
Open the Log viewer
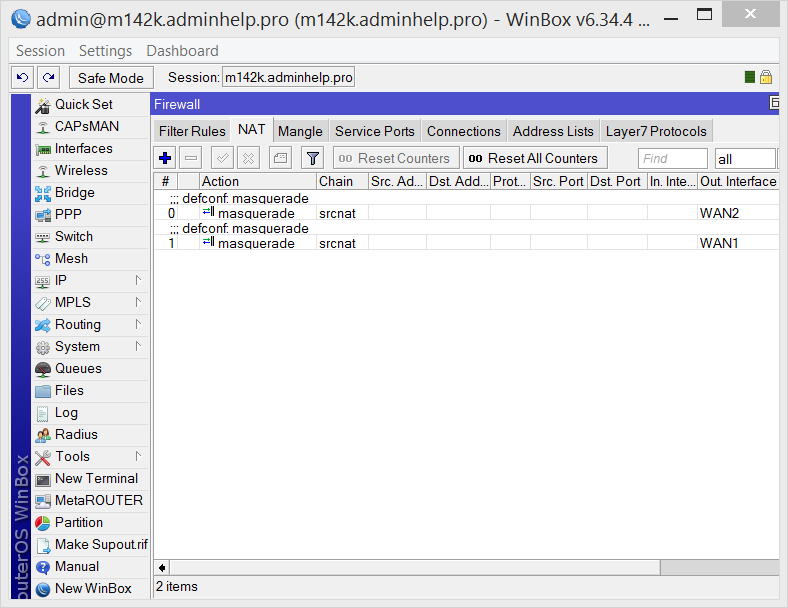point(91,413)
